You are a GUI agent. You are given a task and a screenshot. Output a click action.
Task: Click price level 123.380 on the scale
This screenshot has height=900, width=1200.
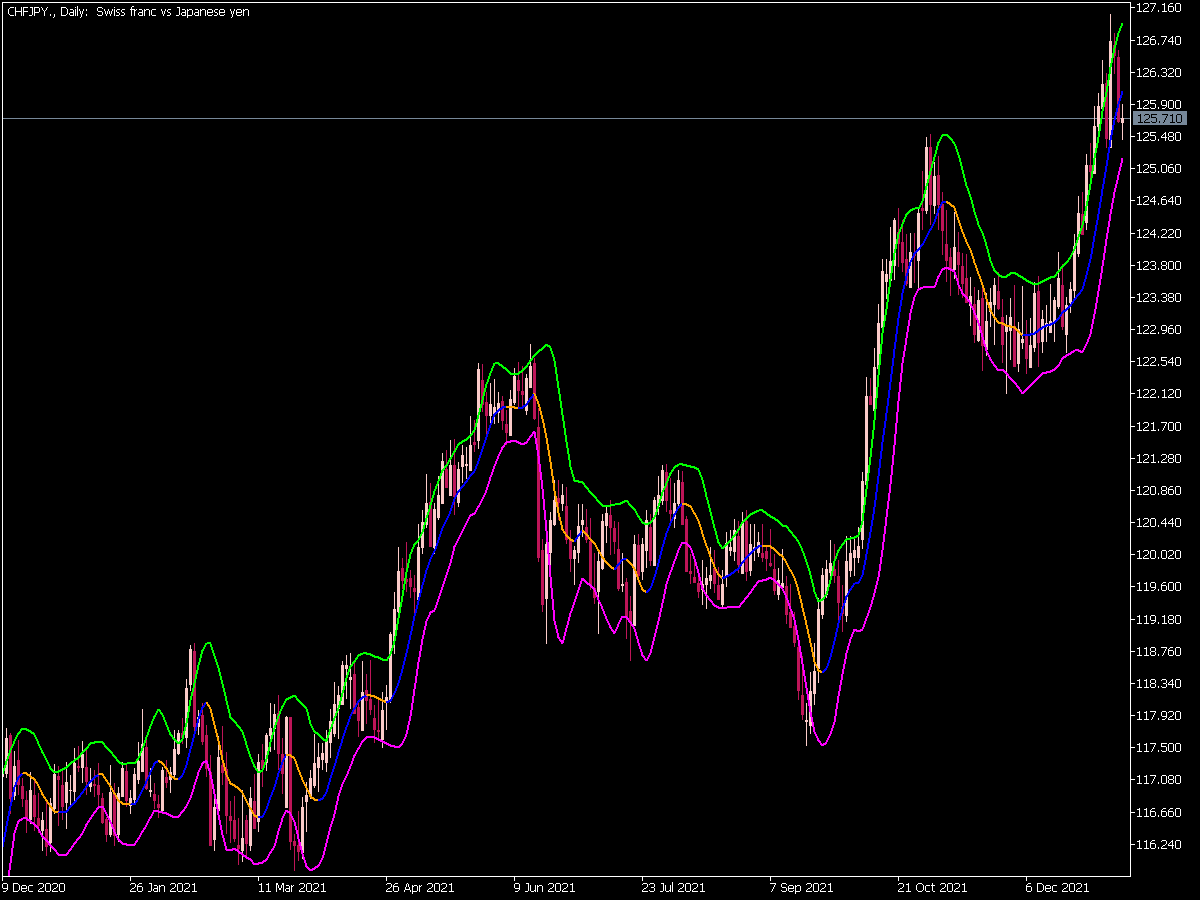[1160, 298]
